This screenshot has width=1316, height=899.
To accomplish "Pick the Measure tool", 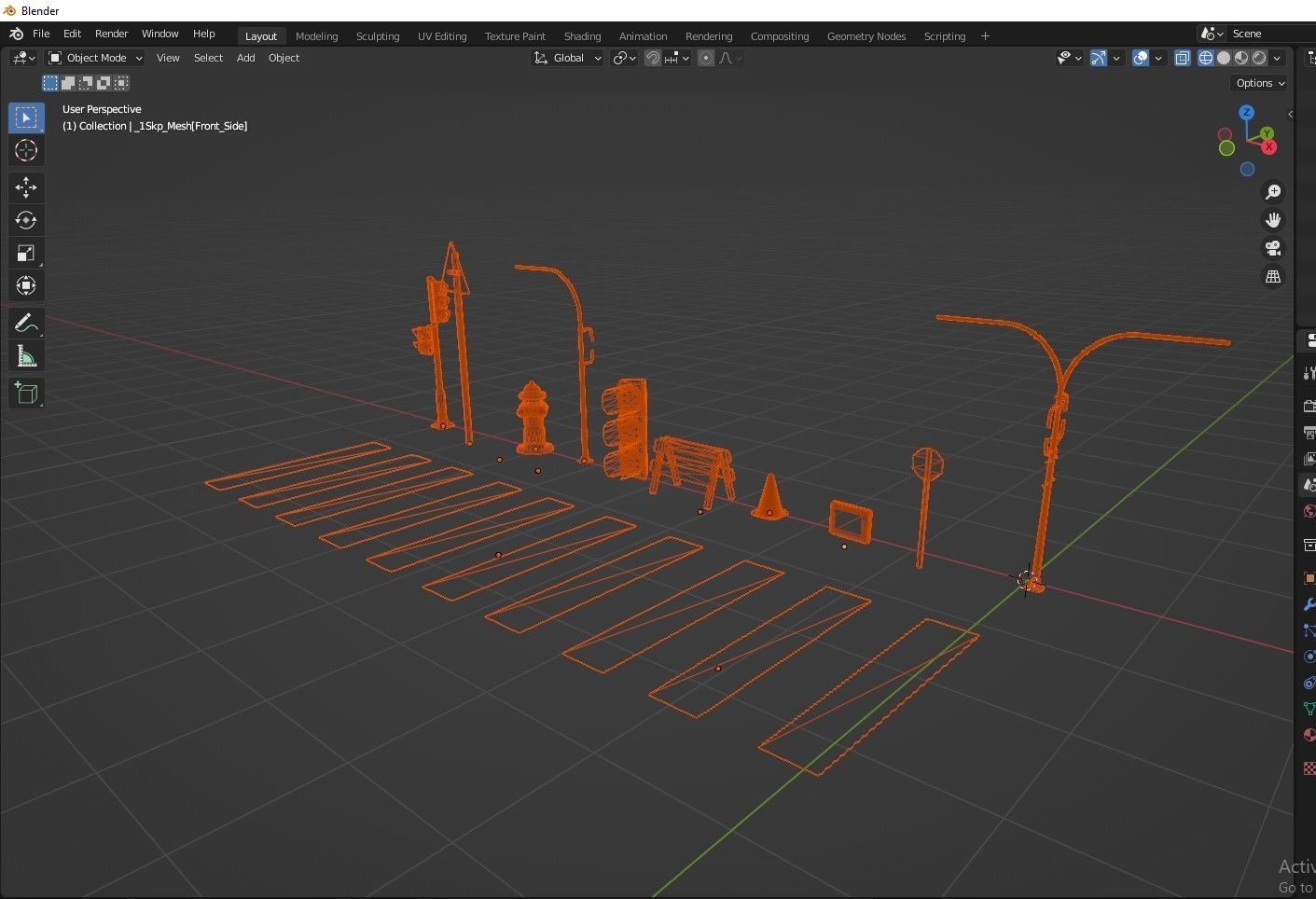I will click(x=26, y=355).
